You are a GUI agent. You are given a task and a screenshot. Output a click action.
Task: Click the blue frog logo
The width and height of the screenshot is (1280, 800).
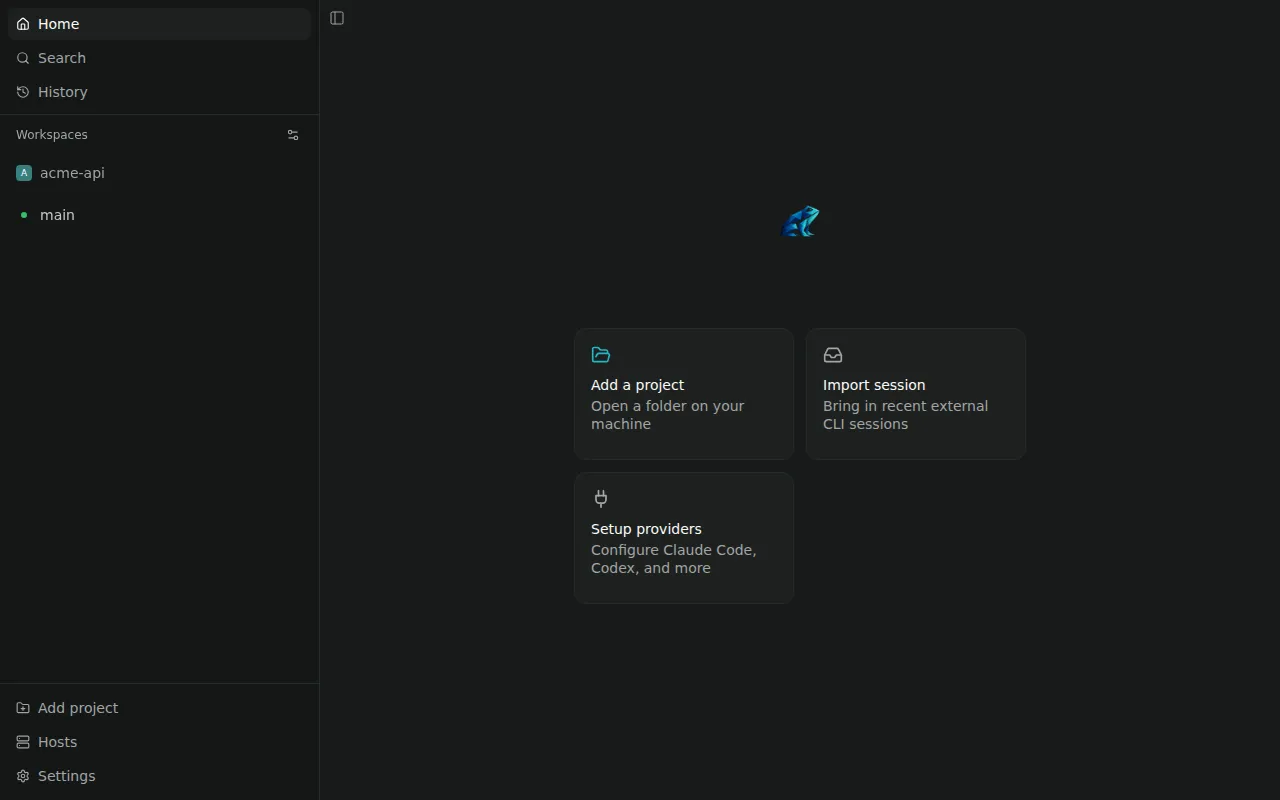tap(800, 221)
